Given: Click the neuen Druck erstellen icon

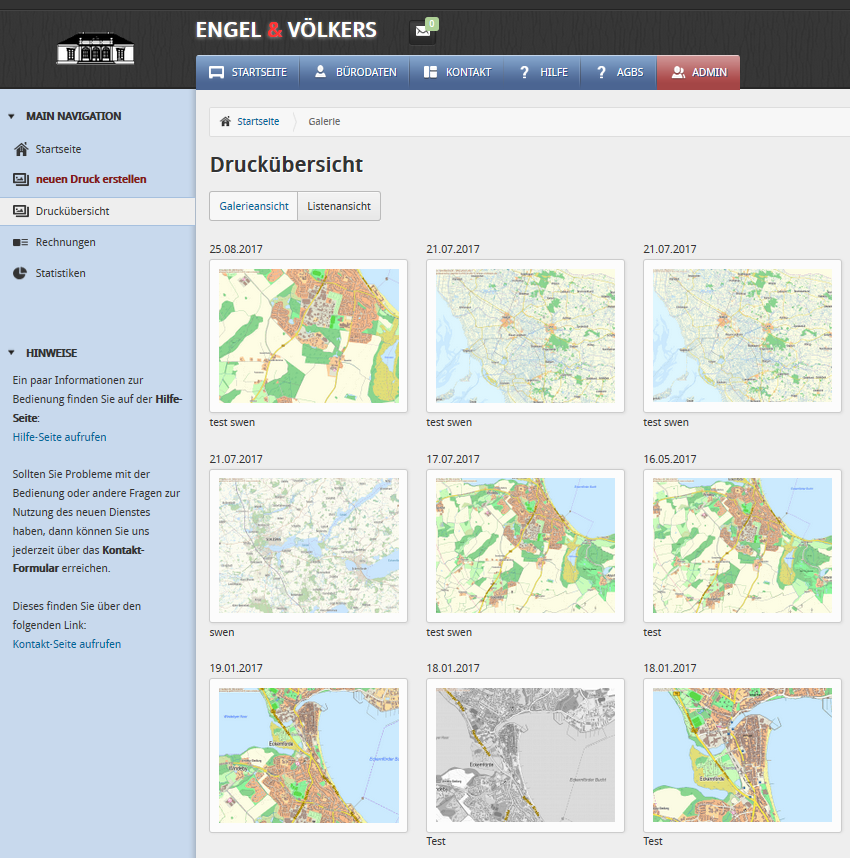Looking at the screenshot, I should coord(21,179).
